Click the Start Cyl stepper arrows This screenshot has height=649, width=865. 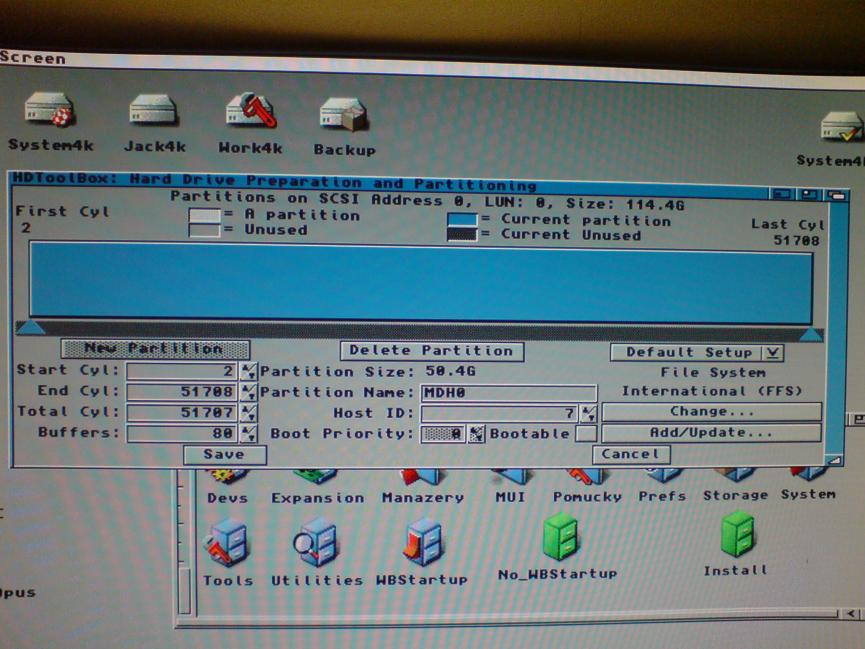pyautogui.click(x=249, y=371)
